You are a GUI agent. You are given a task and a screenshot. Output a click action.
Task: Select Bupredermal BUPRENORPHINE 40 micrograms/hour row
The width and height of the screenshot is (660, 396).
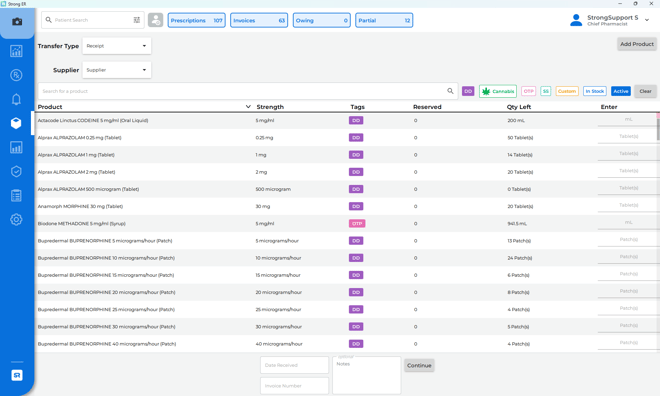(x=347, y=344)
